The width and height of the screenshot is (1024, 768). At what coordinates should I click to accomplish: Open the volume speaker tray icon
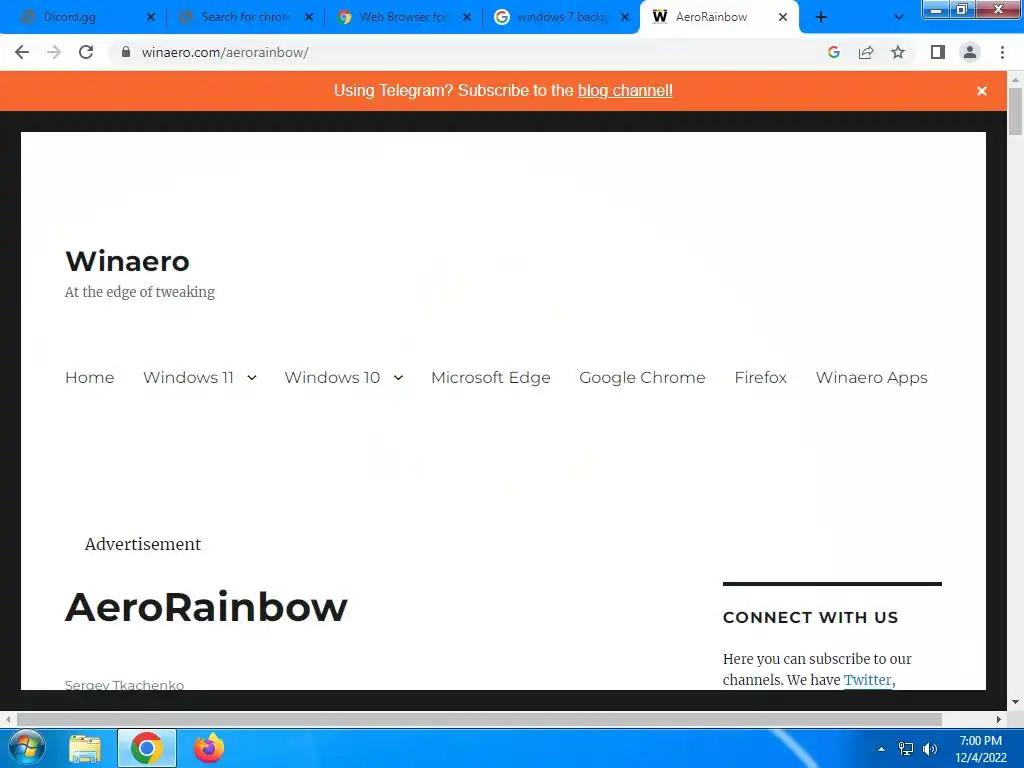click(930, 749)
